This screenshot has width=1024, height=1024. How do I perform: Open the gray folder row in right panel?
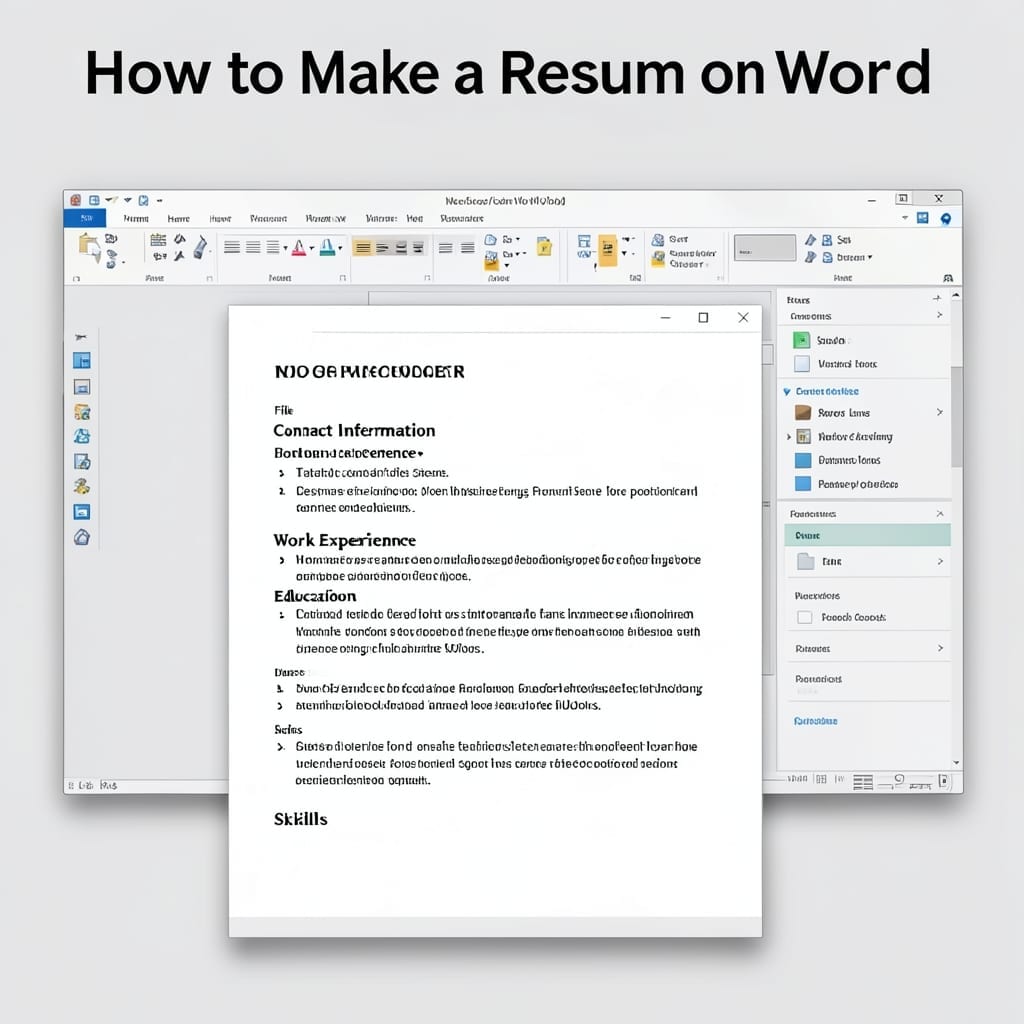[867, 562]
